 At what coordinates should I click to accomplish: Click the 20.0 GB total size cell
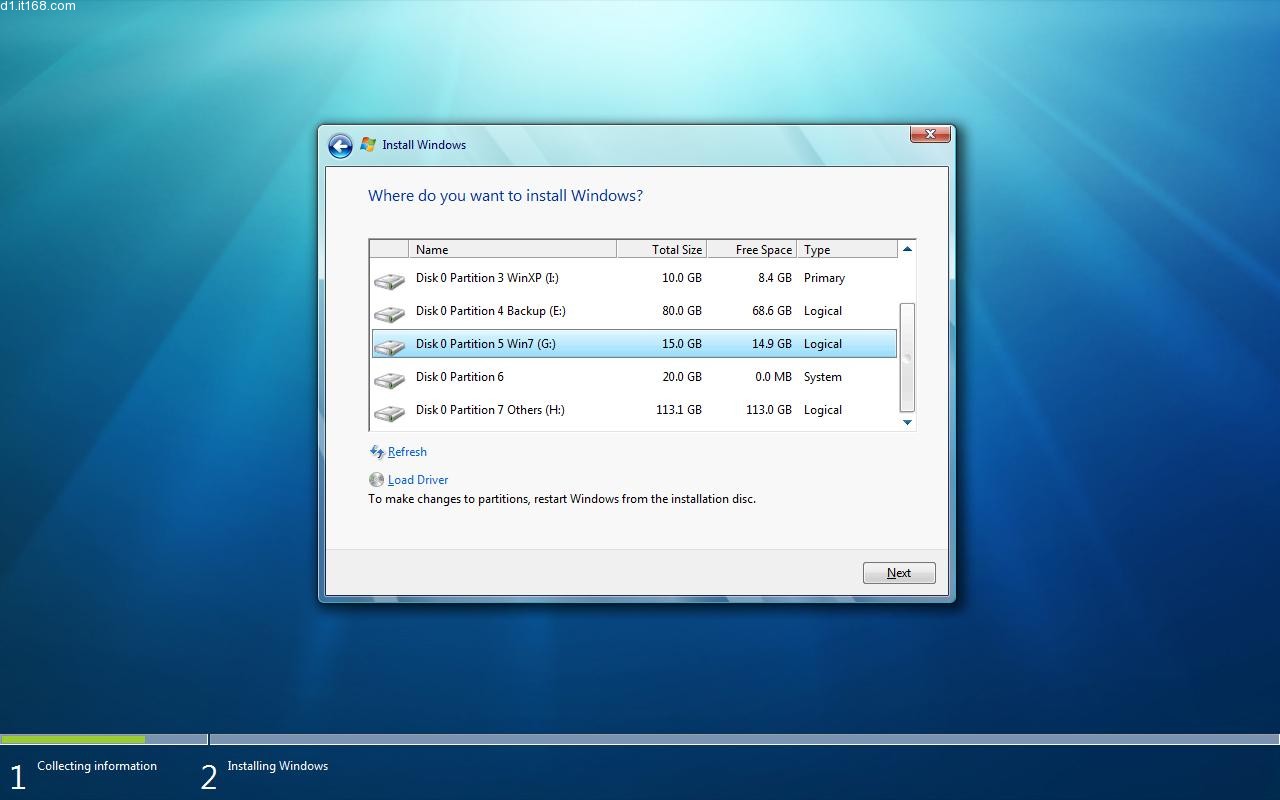(x=682, y=377)
